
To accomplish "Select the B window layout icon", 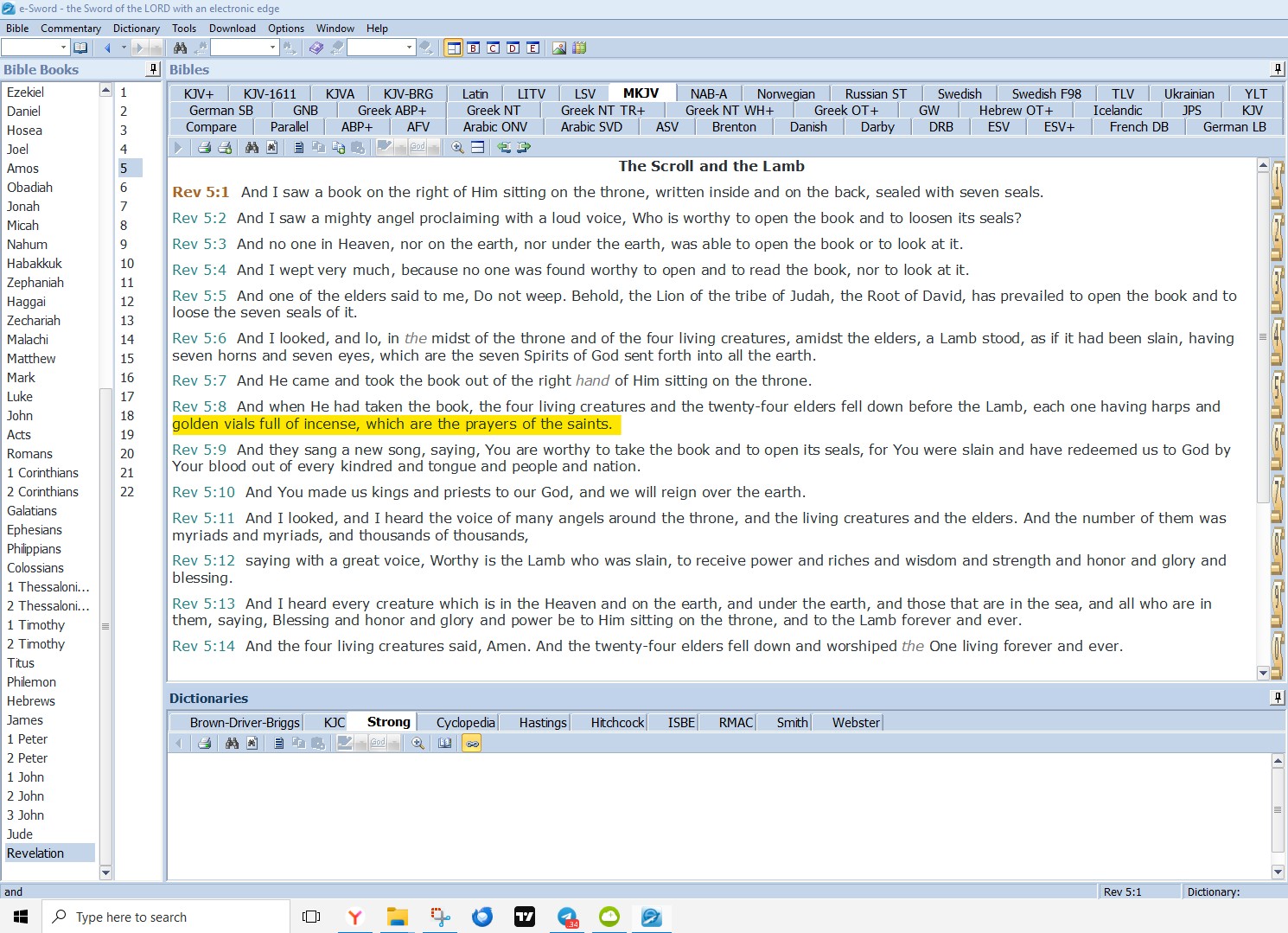I will click(x=473, y=48).
